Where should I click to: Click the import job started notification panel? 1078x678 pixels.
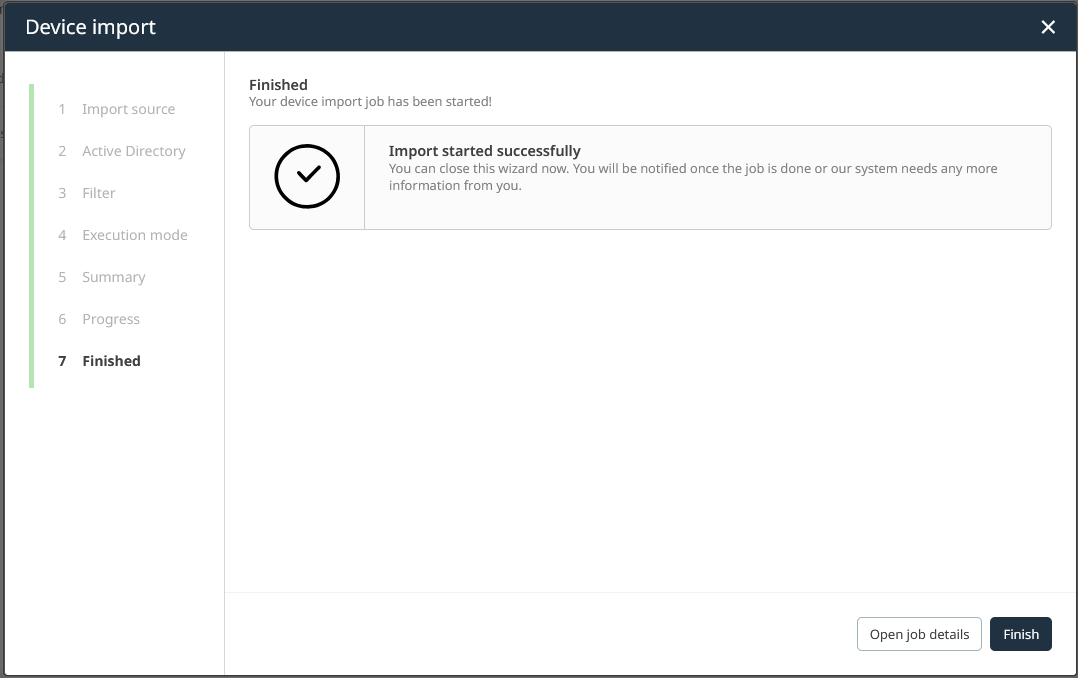650,177
